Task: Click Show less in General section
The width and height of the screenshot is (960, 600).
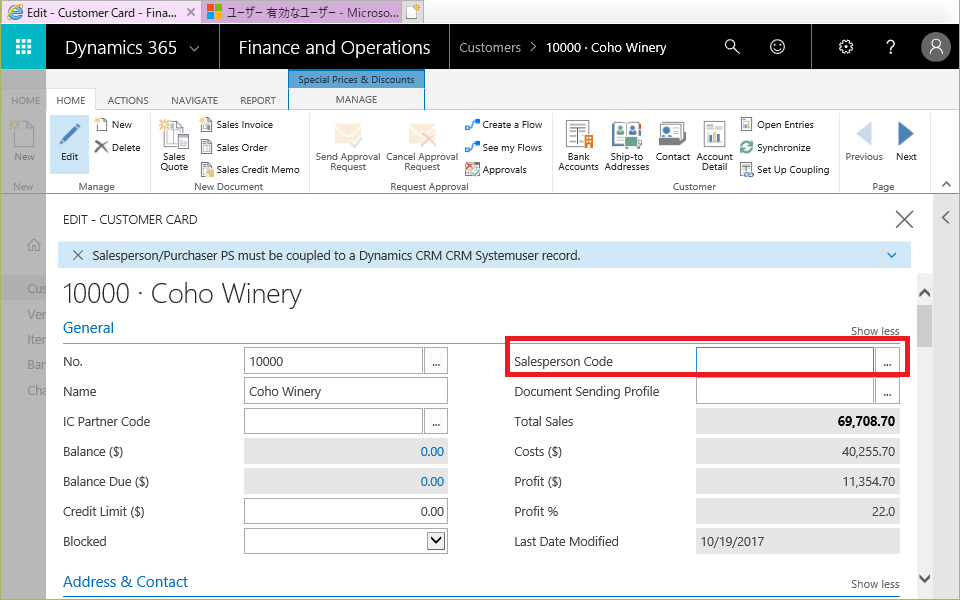Action: pyautogui.click(x=875, y=331)
